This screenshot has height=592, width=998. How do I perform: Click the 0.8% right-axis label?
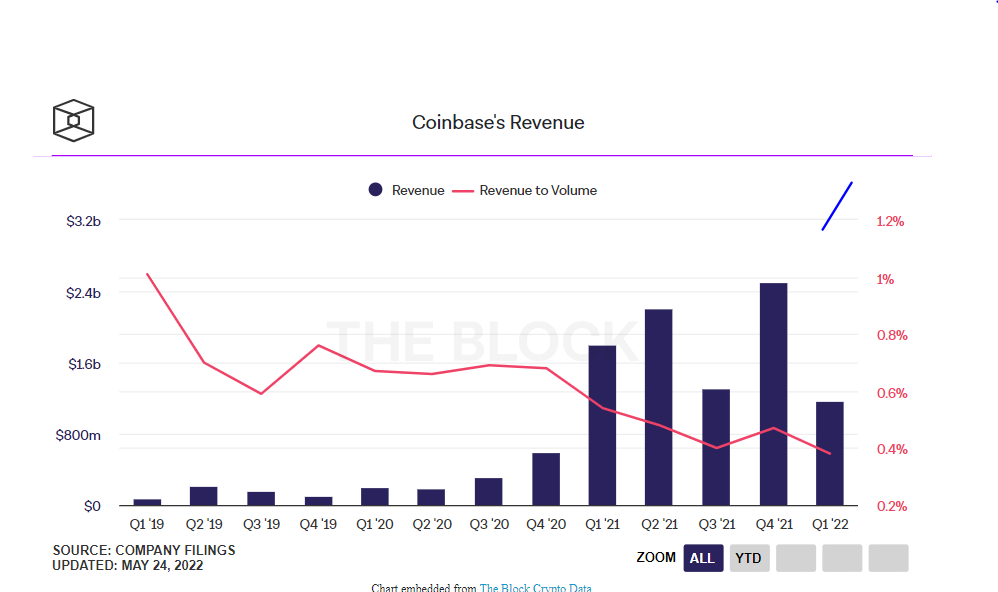(x=892, y=335)
